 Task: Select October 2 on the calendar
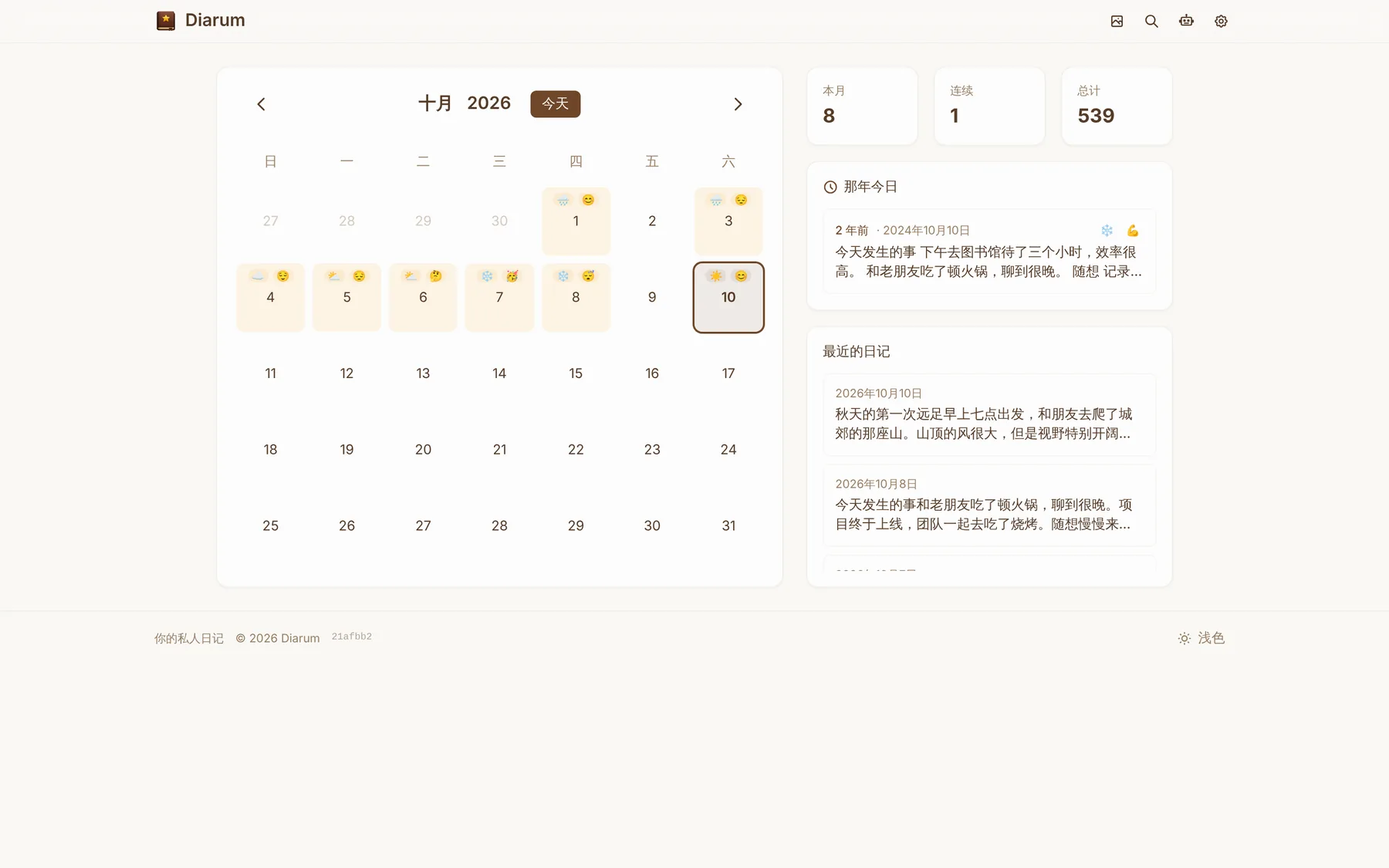(652, 221)
